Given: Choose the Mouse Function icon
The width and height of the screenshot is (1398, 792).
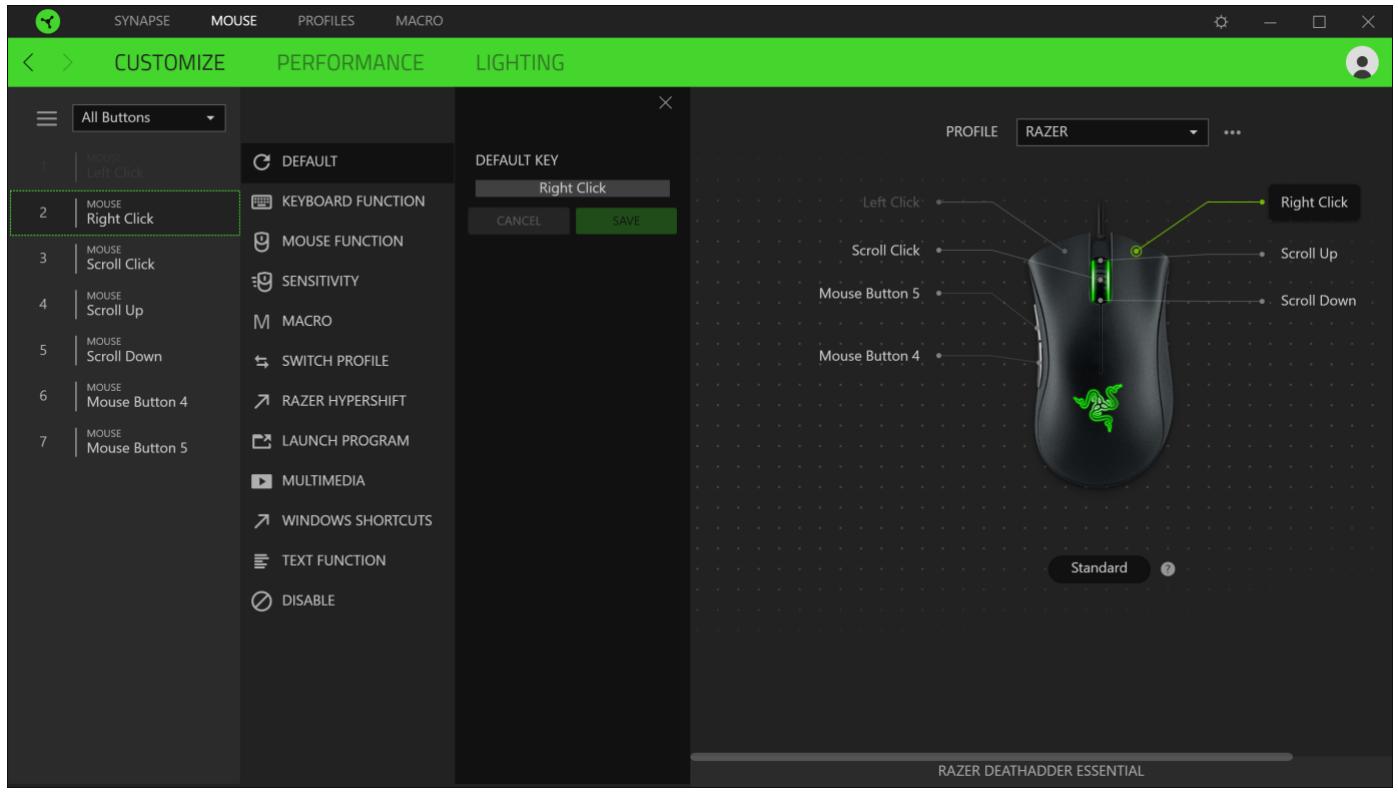Looking at the screenshot, I should point(263,241).
